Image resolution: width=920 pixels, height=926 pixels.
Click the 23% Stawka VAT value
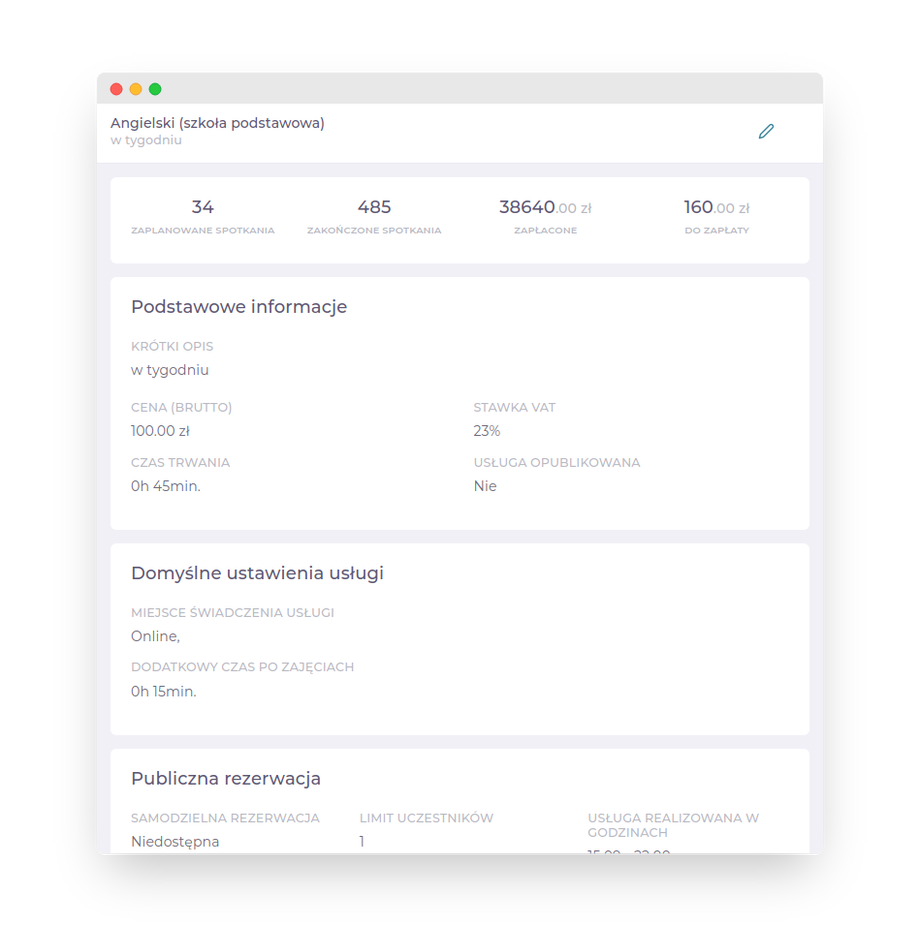[x=487, y=431]
